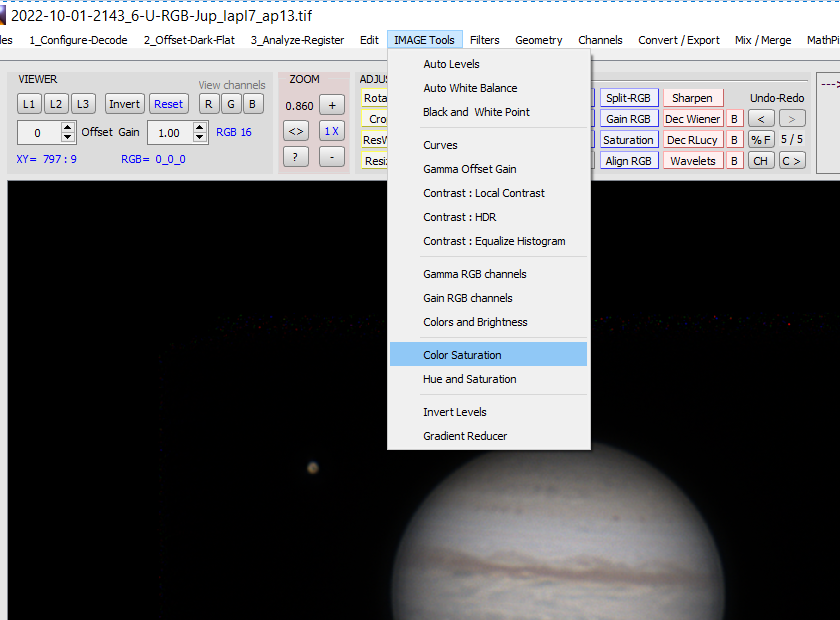Screen dimensions: 840x620
Task: View only the B channel
Action: point(252,104)
